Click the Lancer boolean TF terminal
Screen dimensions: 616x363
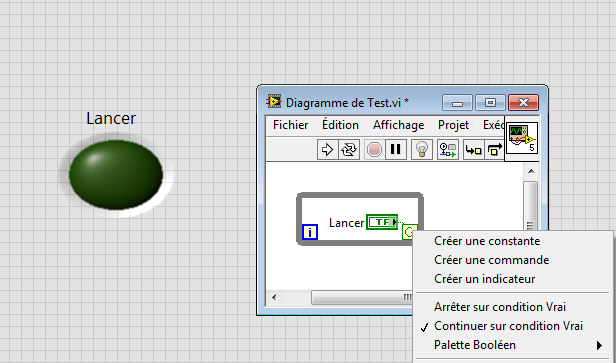(382, 222)
